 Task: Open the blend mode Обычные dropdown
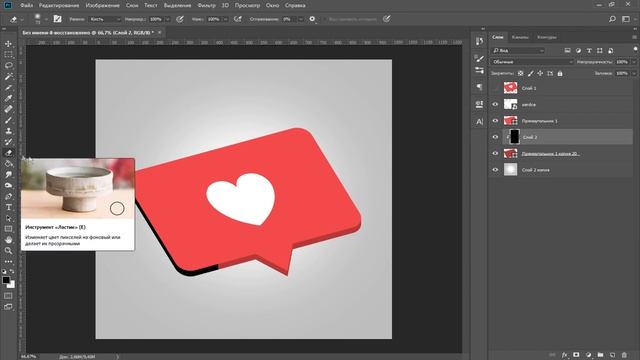[532, 62]
